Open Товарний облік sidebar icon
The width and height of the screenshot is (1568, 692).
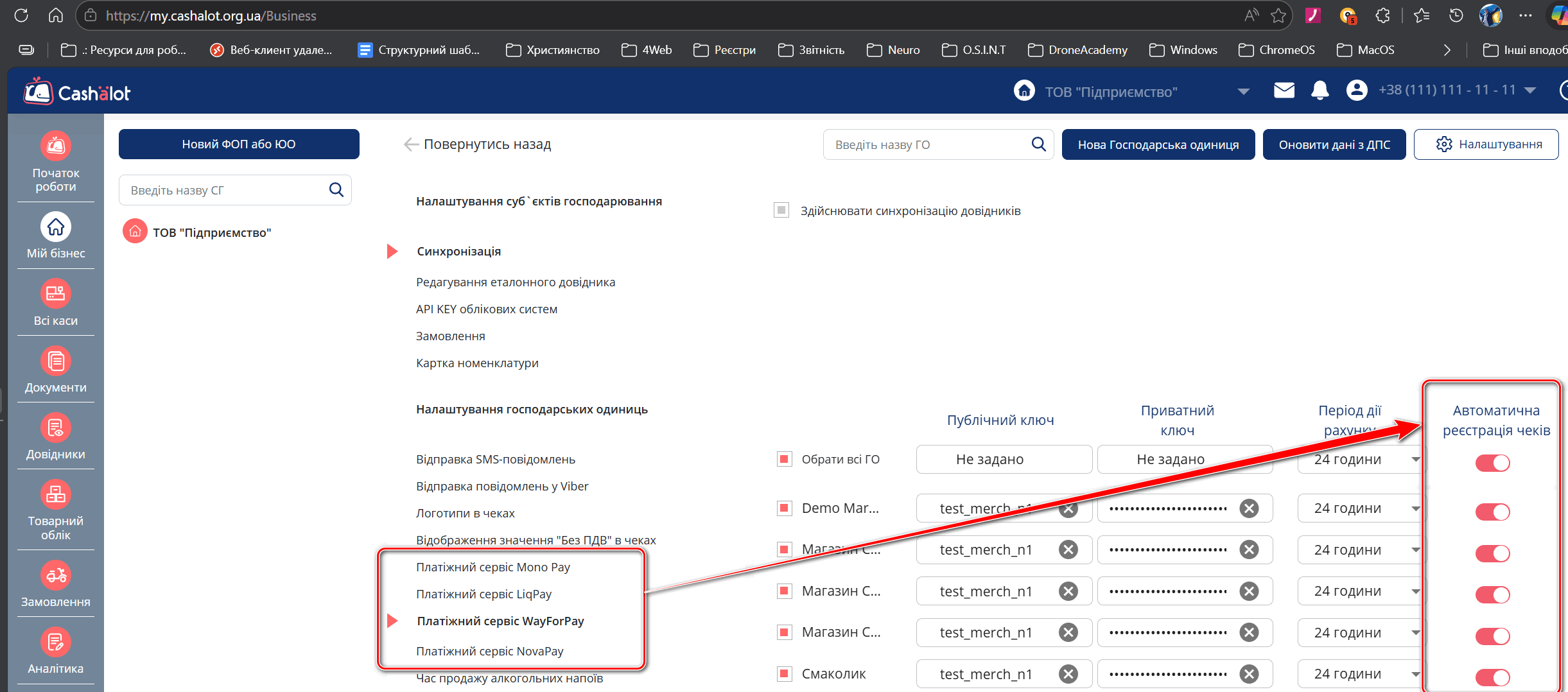(x=56, y=495)
